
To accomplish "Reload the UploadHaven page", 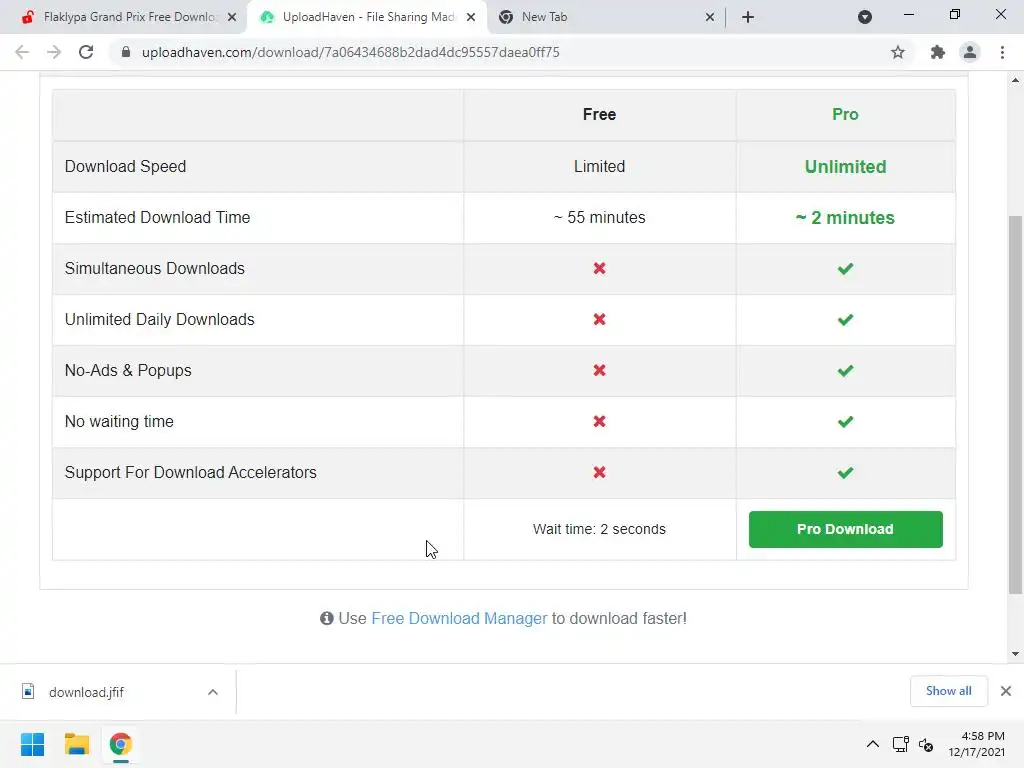I will [x=86, y=52].
